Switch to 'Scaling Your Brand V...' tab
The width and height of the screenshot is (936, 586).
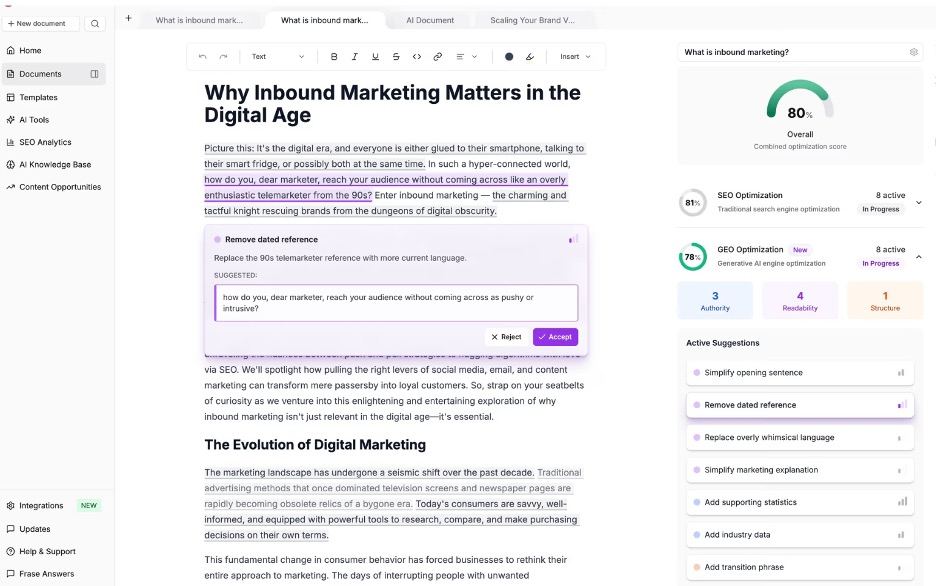point(532,20)
